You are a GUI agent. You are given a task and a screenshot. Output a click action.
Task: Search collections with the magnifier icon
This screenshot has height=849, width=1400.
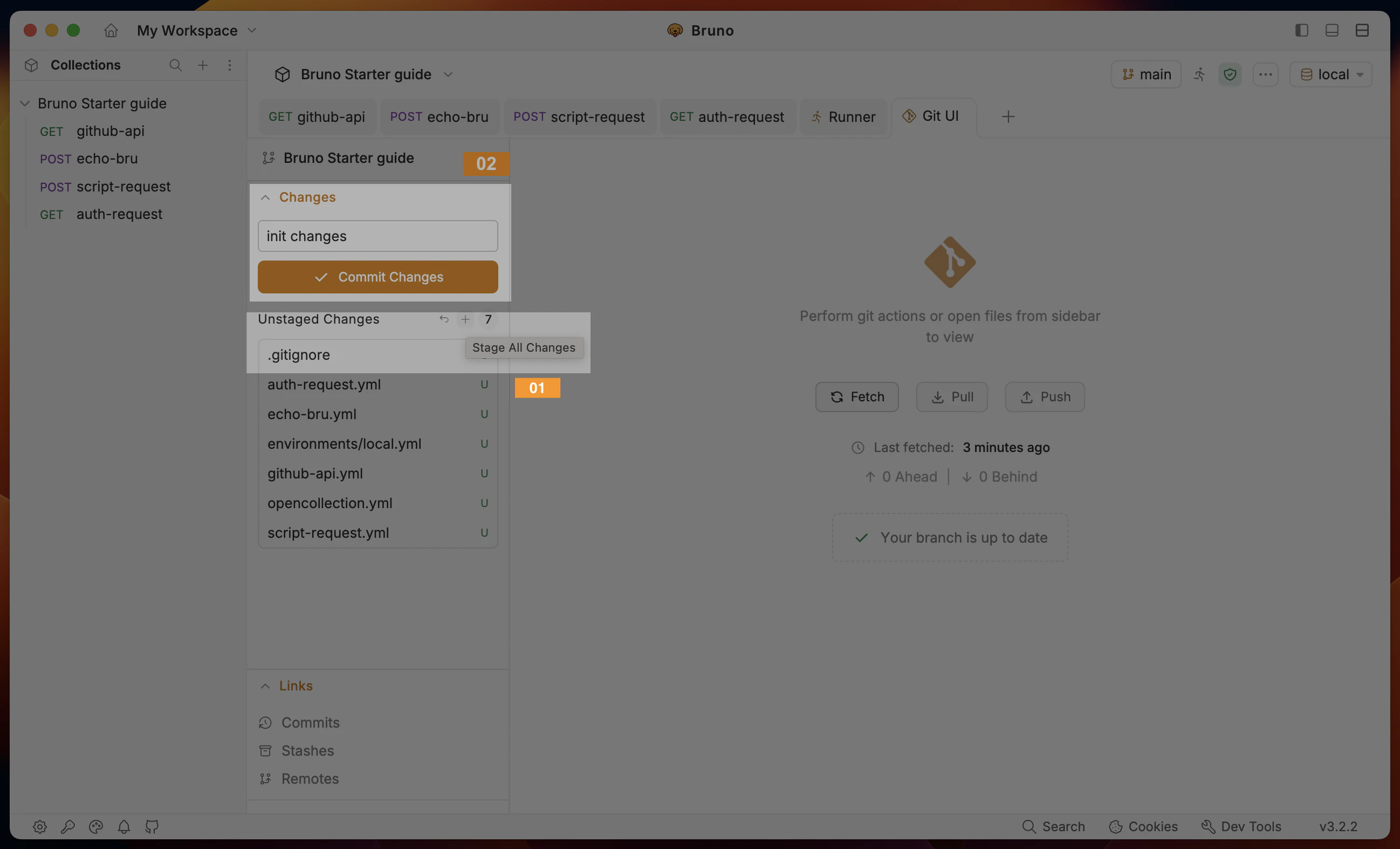coord(176,65)
